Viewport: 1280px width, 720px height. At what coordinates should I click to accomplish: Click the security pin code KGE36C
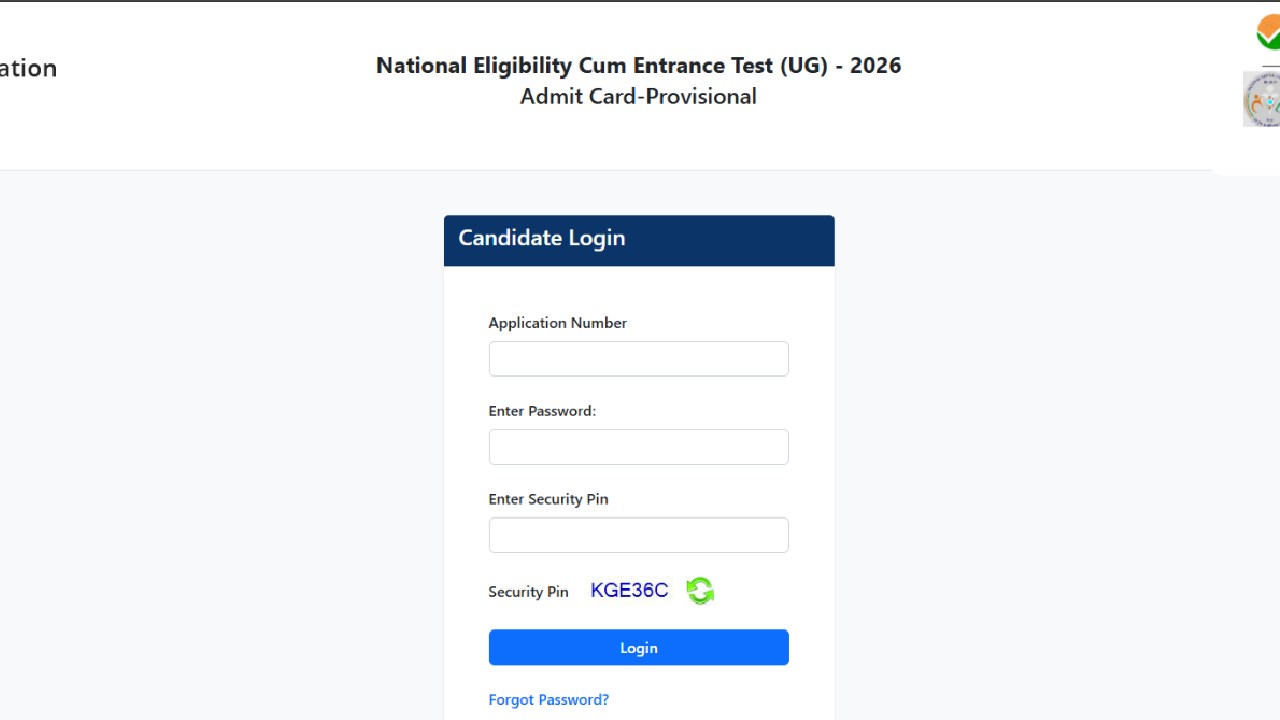coord(629,590)
